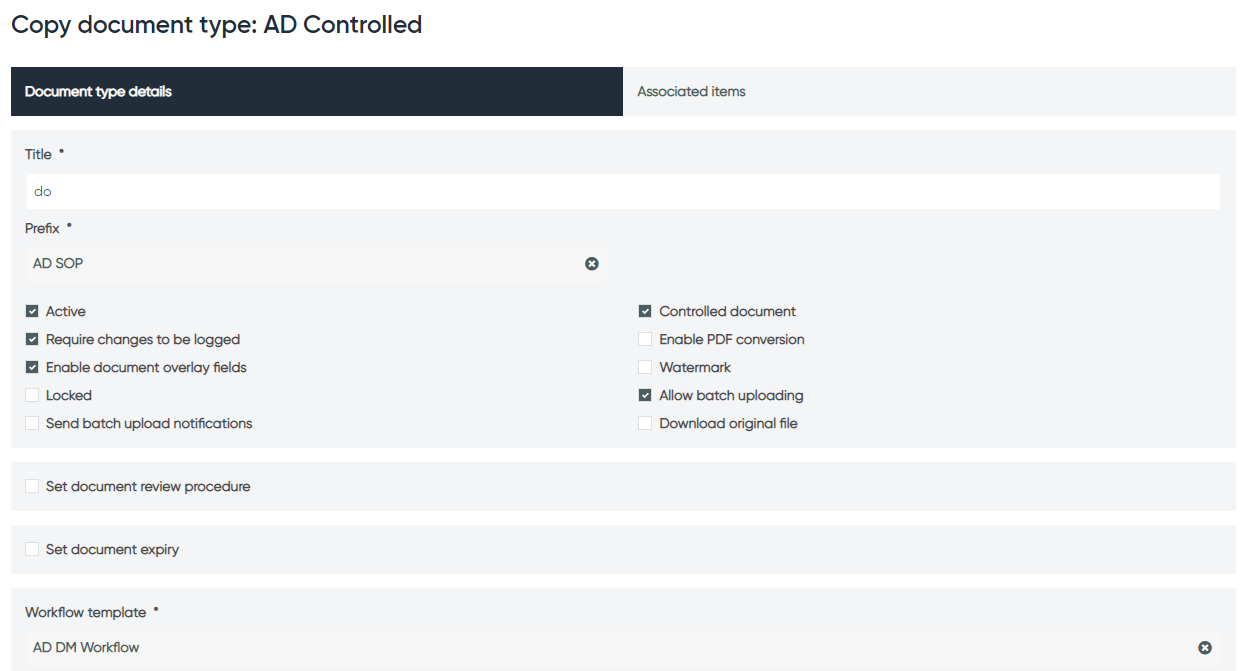The image size is (1247, 671).
Task: Click into the Title input field
Action: pos(622,191)
